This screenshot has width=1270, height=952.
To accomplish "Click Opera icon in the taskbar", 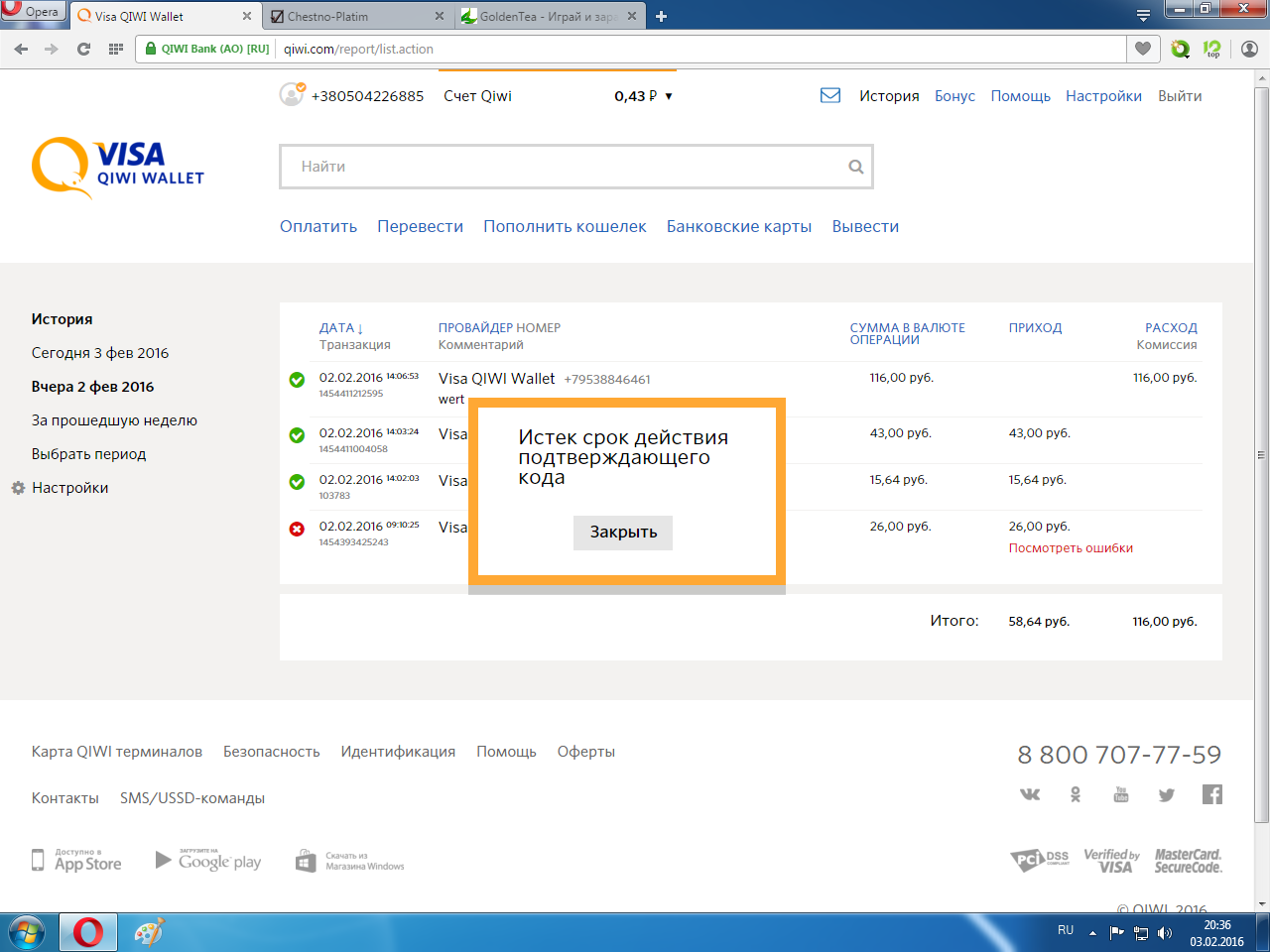I will pyautogui.click(x=88, y=933).
